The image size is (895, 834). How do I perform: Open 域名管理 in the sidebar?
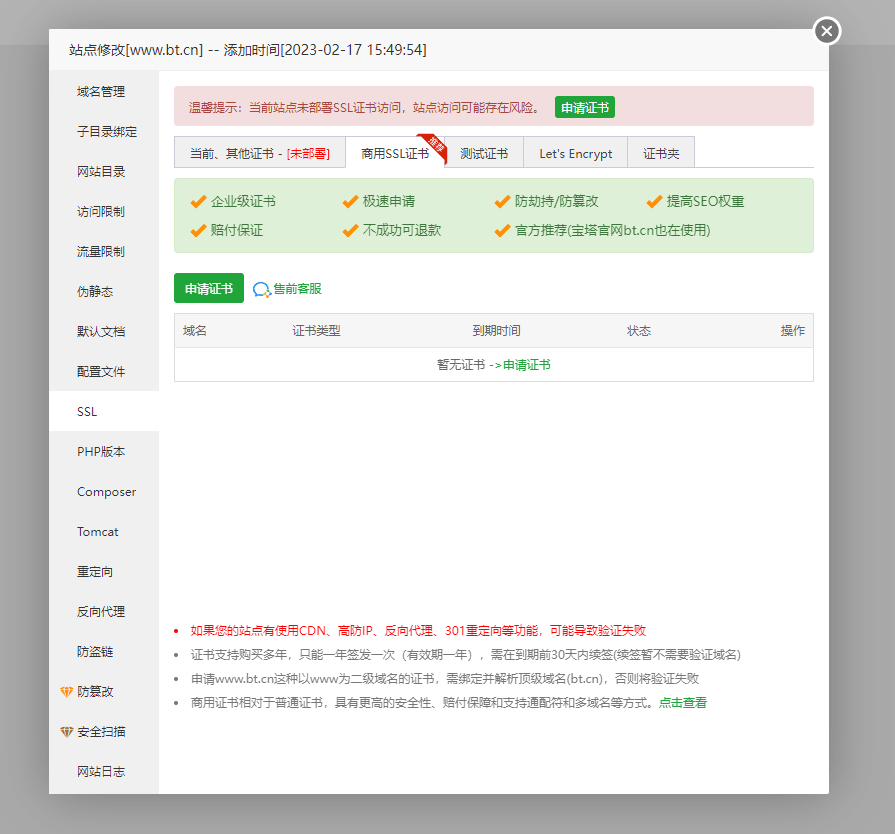[101, 92]
